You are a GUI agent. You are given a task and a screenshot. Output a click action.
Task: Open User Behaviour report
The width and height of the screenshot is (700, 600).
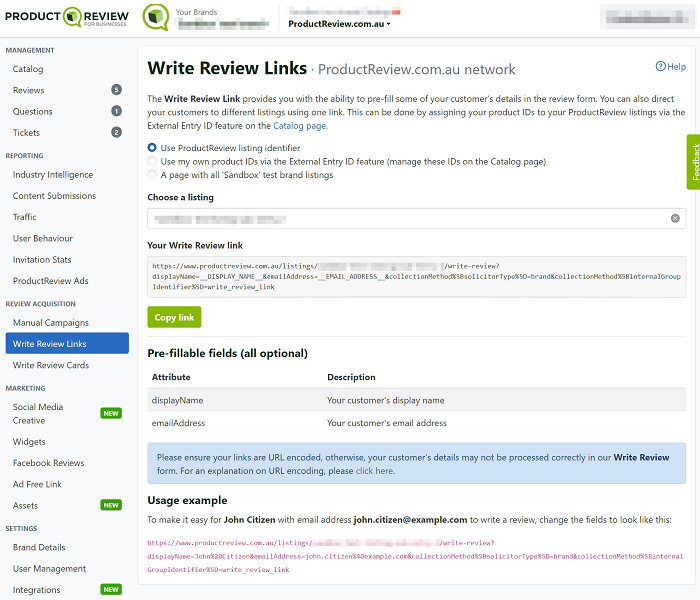coord(43,238)
